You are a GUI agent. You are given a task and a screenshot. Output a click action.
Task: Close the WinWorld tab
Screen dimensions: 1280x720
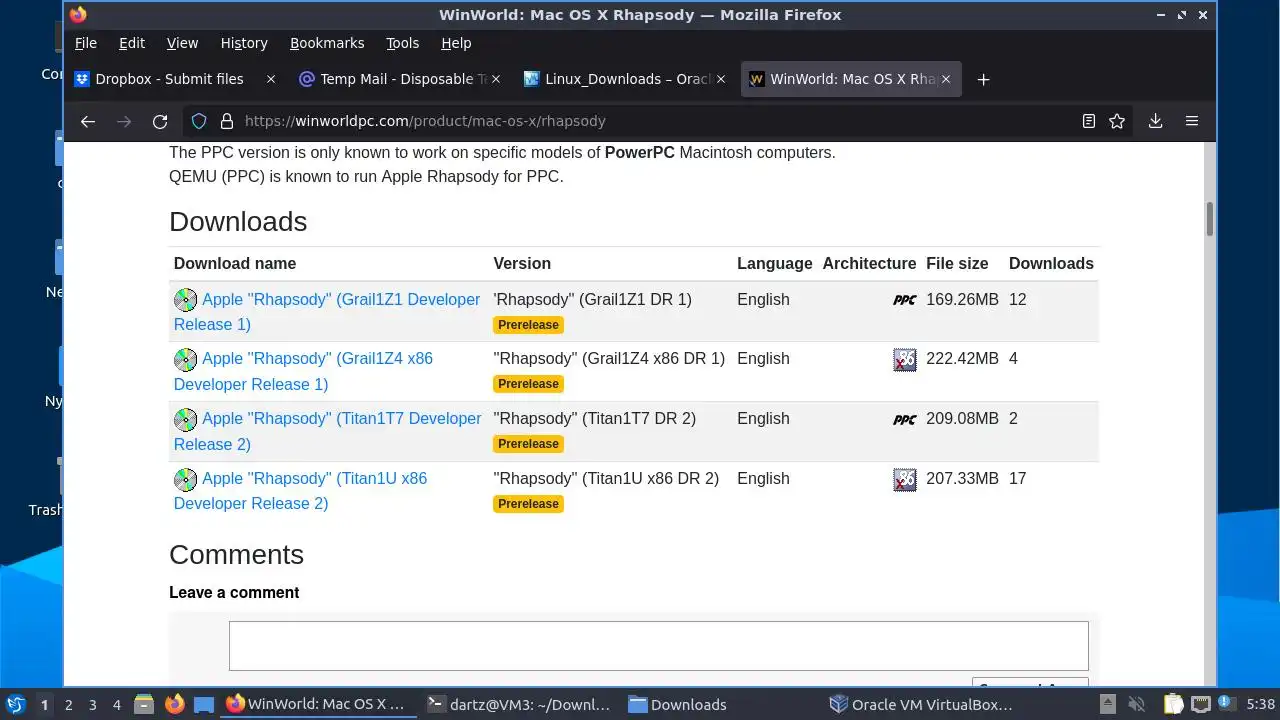pos(946,79)
